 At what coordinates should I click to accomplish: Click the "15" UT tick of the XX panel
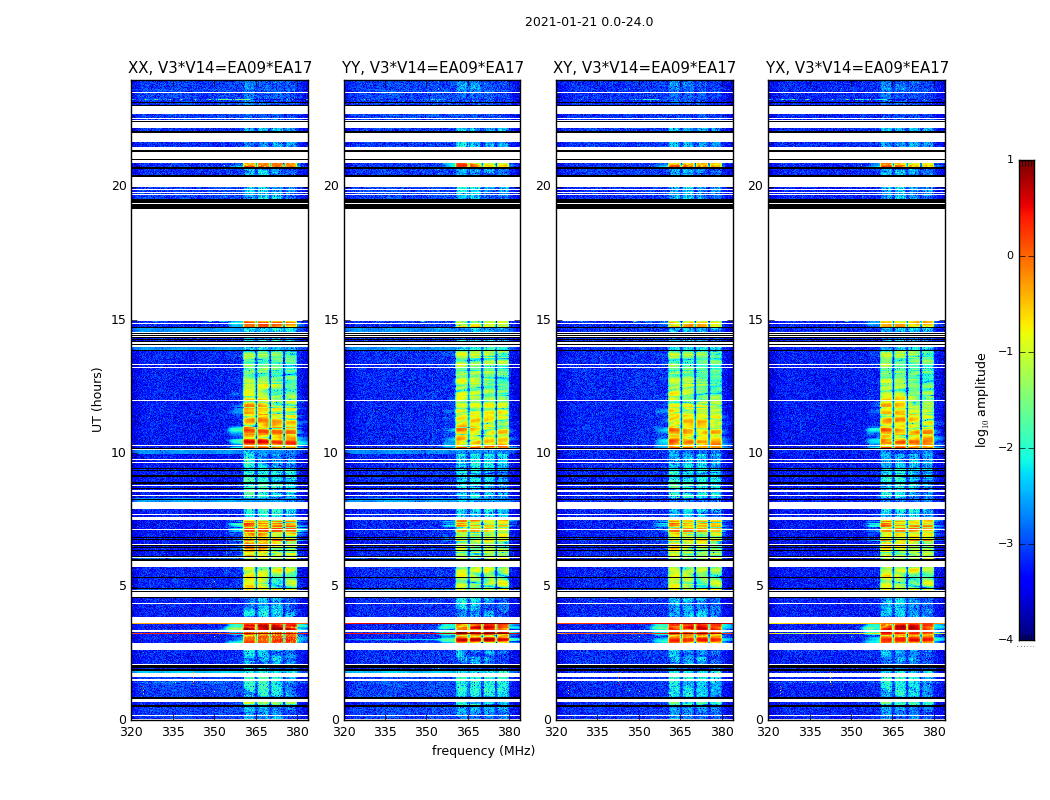(x=119, y=319)
